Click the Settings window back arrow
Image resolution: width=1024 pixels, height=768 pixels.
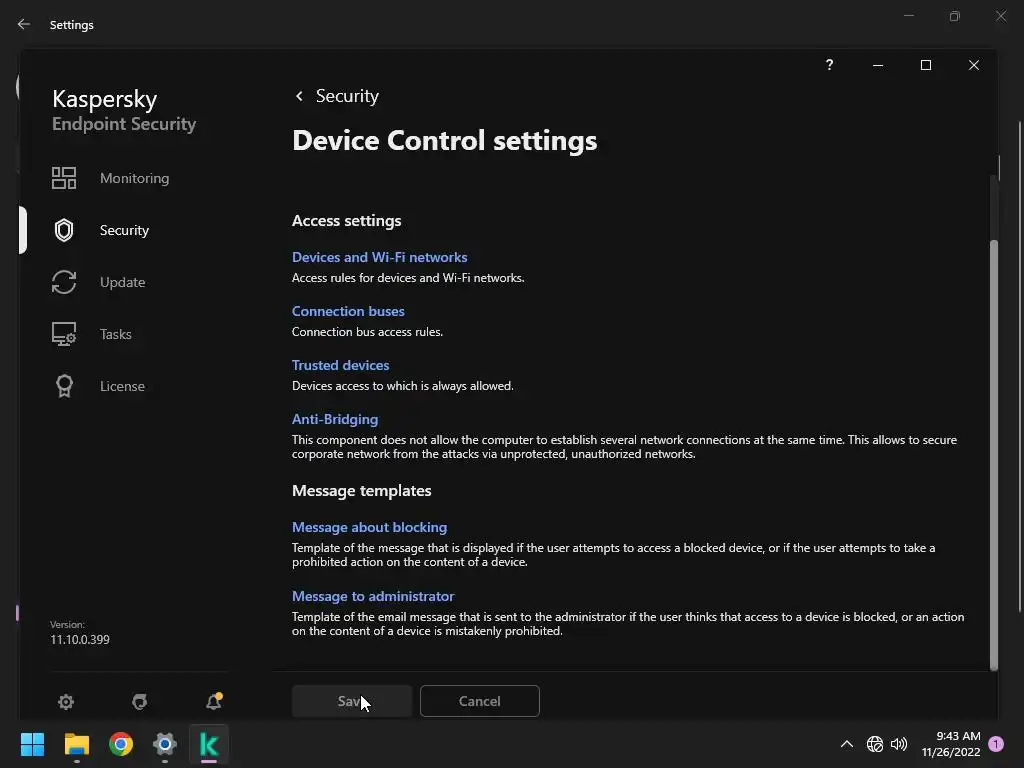pos(24,24)
